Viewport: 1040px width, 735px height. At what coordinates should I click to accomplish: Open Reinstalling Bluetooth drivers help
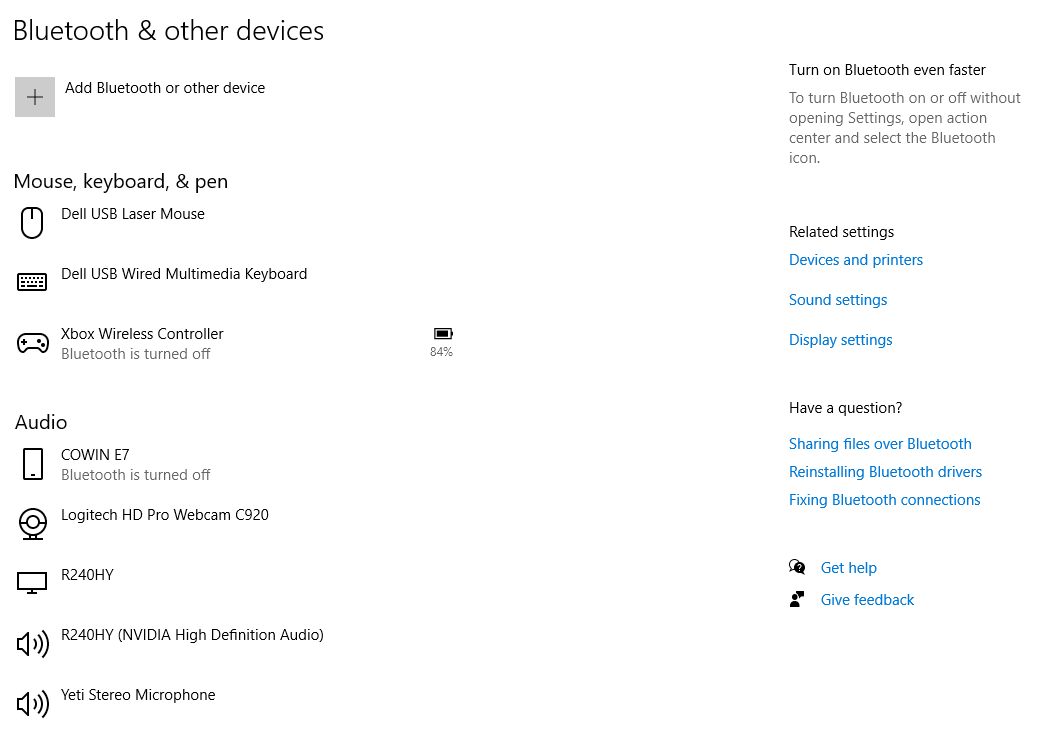[x=885, y=472]
